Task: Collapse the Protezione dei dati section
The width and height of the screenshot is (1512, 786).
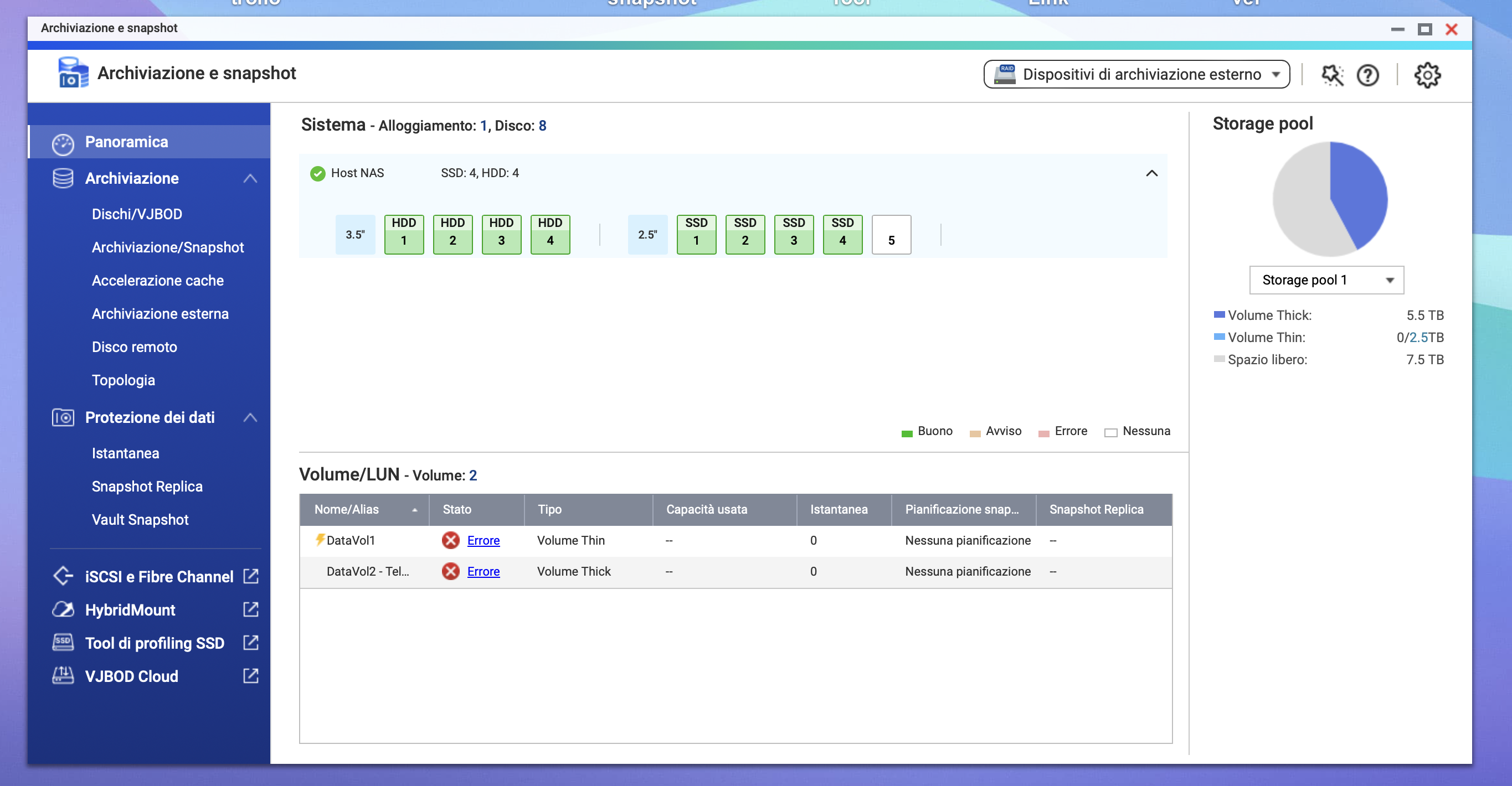Action: 250,418
